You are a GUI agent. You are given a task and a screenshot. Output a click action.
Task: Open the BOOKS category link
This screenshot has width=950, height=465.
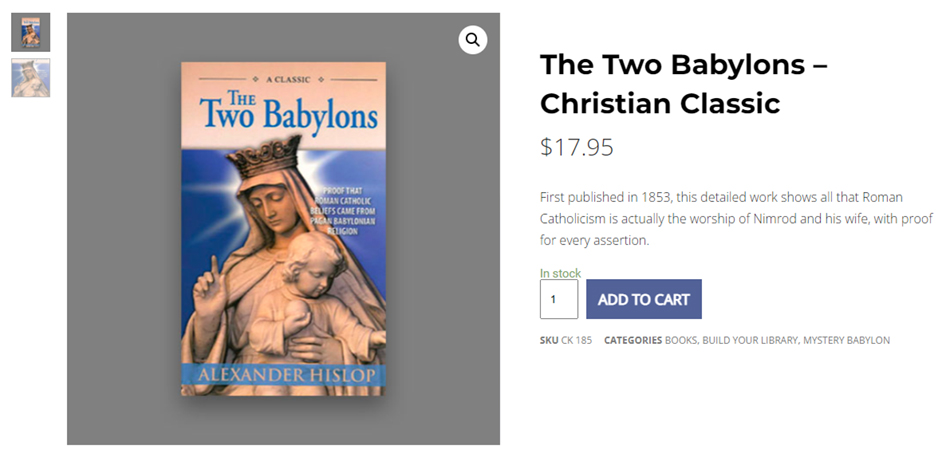pyautogui.click(x=680, y=340)
